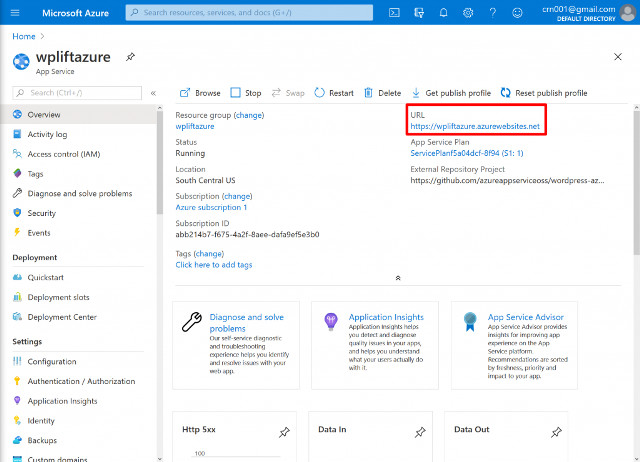640x462 pixels.
Task: Focus the sidebar Search (Ctrl+/) field
Action: (x=77, y=93)
